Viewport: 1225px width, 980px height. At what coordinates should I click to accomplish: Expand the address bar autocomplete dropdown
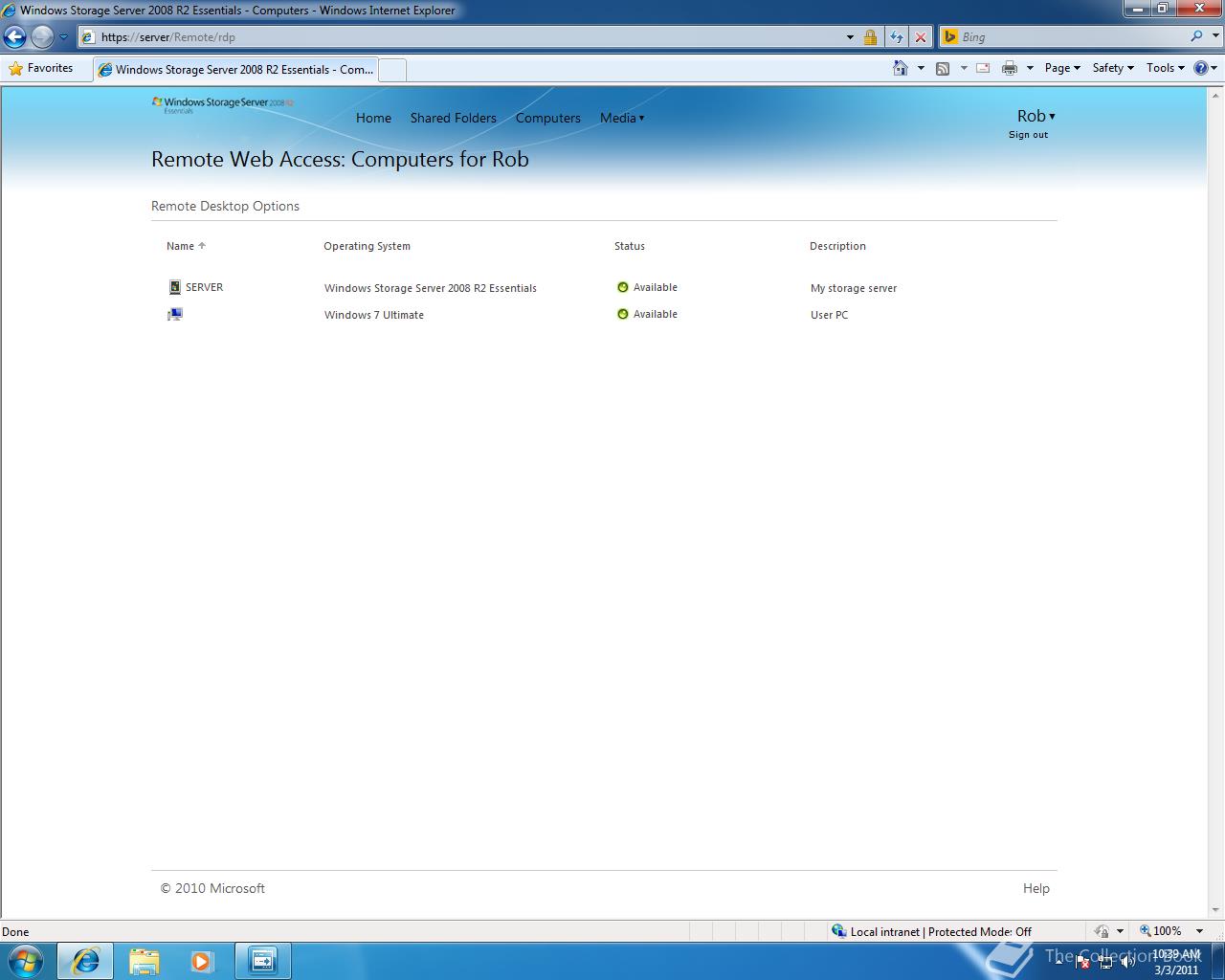pos(850,37)
